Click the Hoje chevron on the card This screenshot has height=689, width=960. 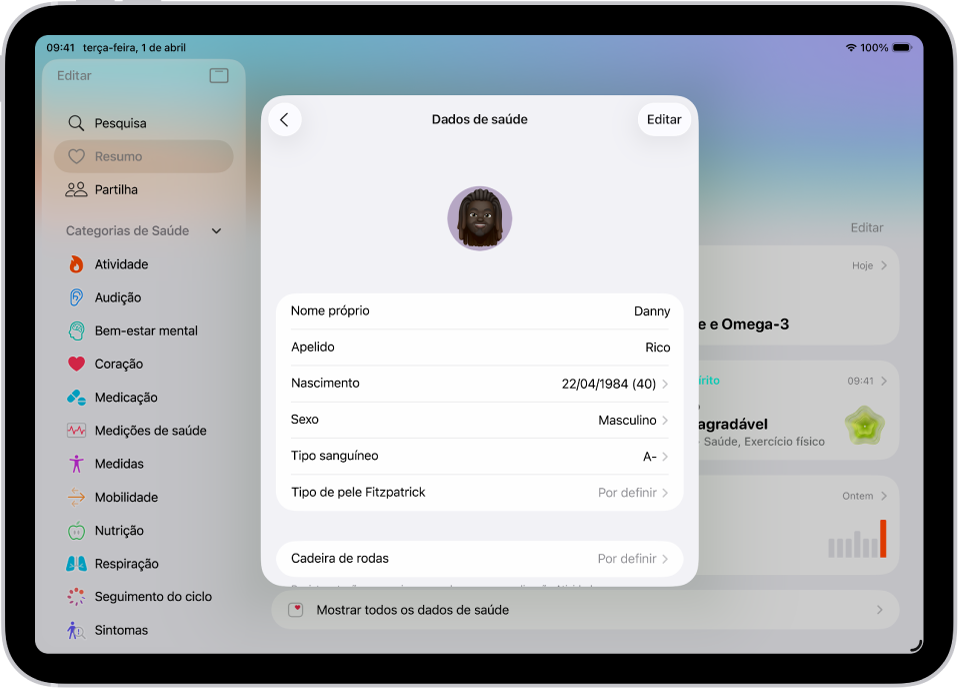[883, 265]
